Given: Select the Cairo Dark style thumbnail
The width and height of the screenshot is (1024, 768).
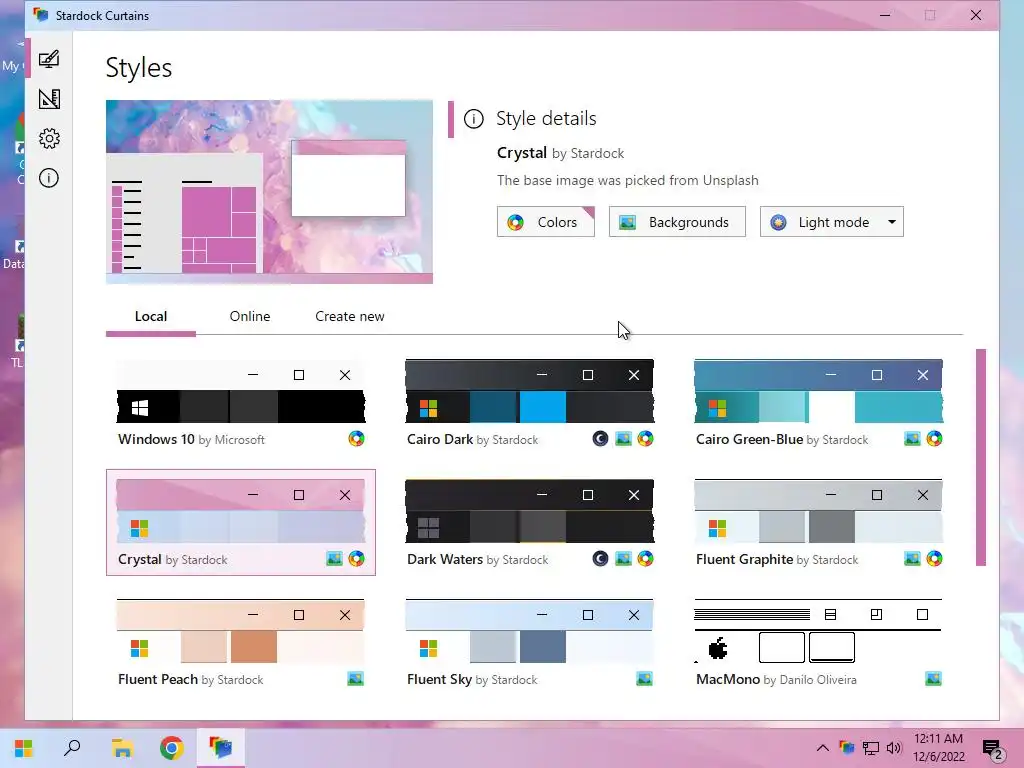Looking at the screenshot, I should click(530, 392).
